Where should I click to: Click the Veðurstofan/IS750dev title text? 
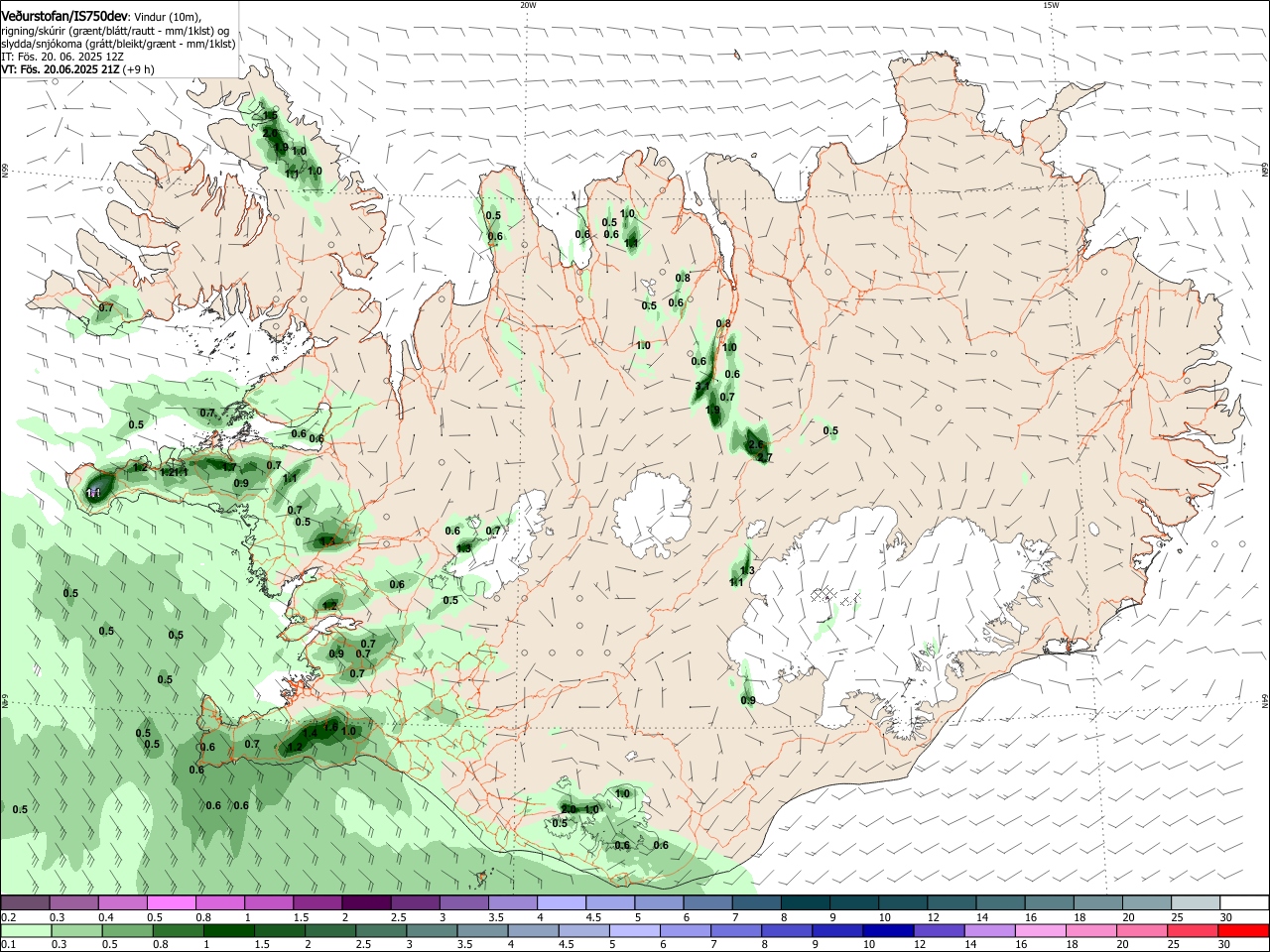(64, 16)
